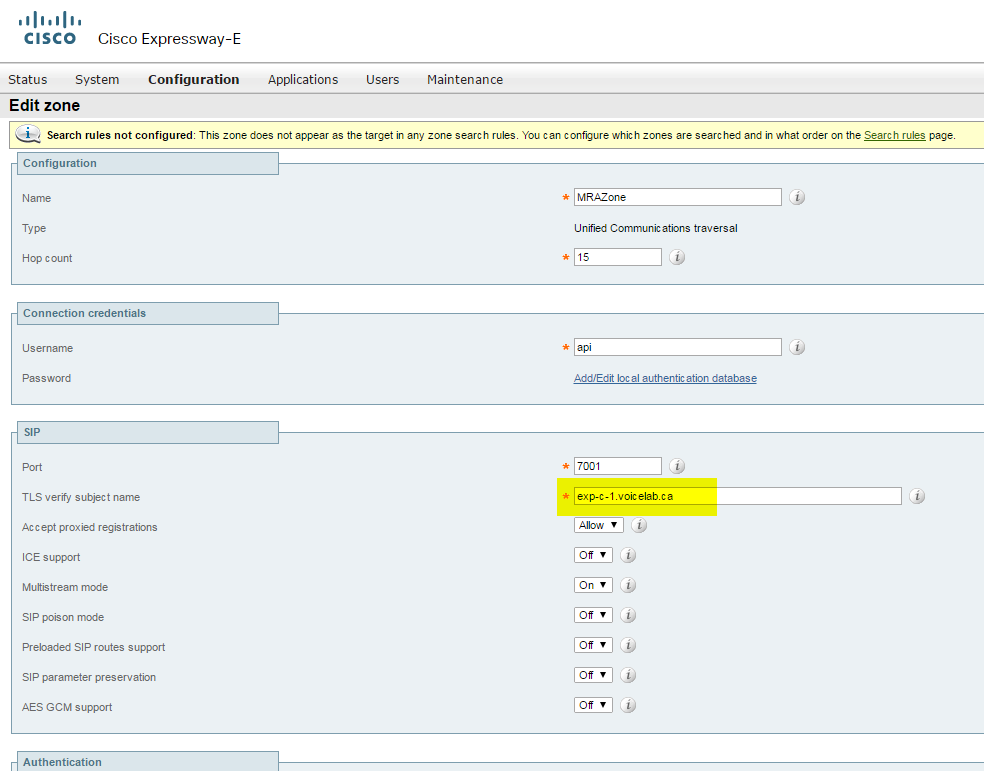Open the AES GCM support dropdown
984x771 pixels.
[x=593, y=705]
